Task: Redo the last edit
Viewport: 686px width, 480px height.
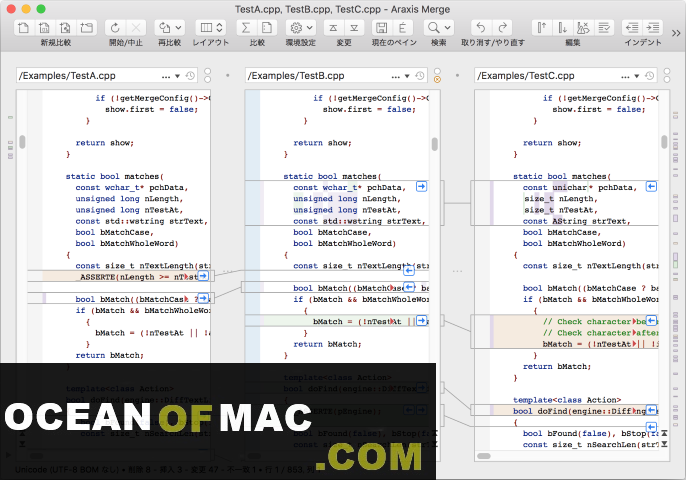Action: [502, 28]
